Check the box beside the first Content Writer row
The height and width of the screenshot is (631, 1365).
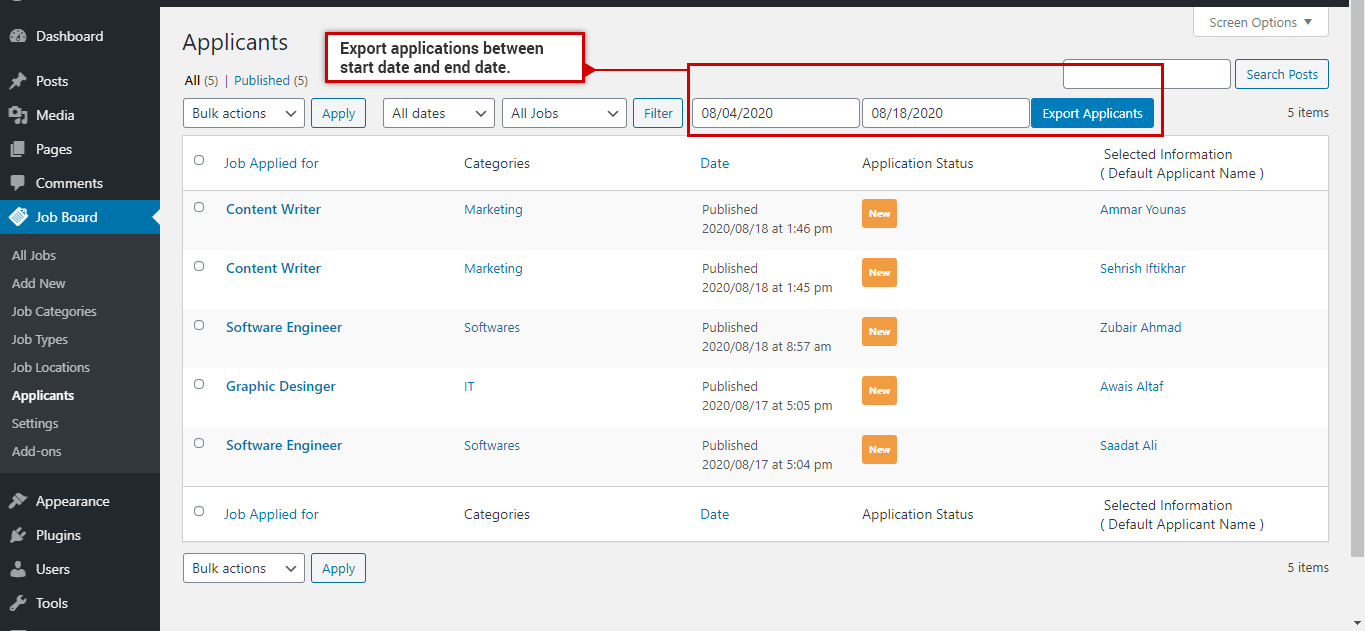(198, 207)
